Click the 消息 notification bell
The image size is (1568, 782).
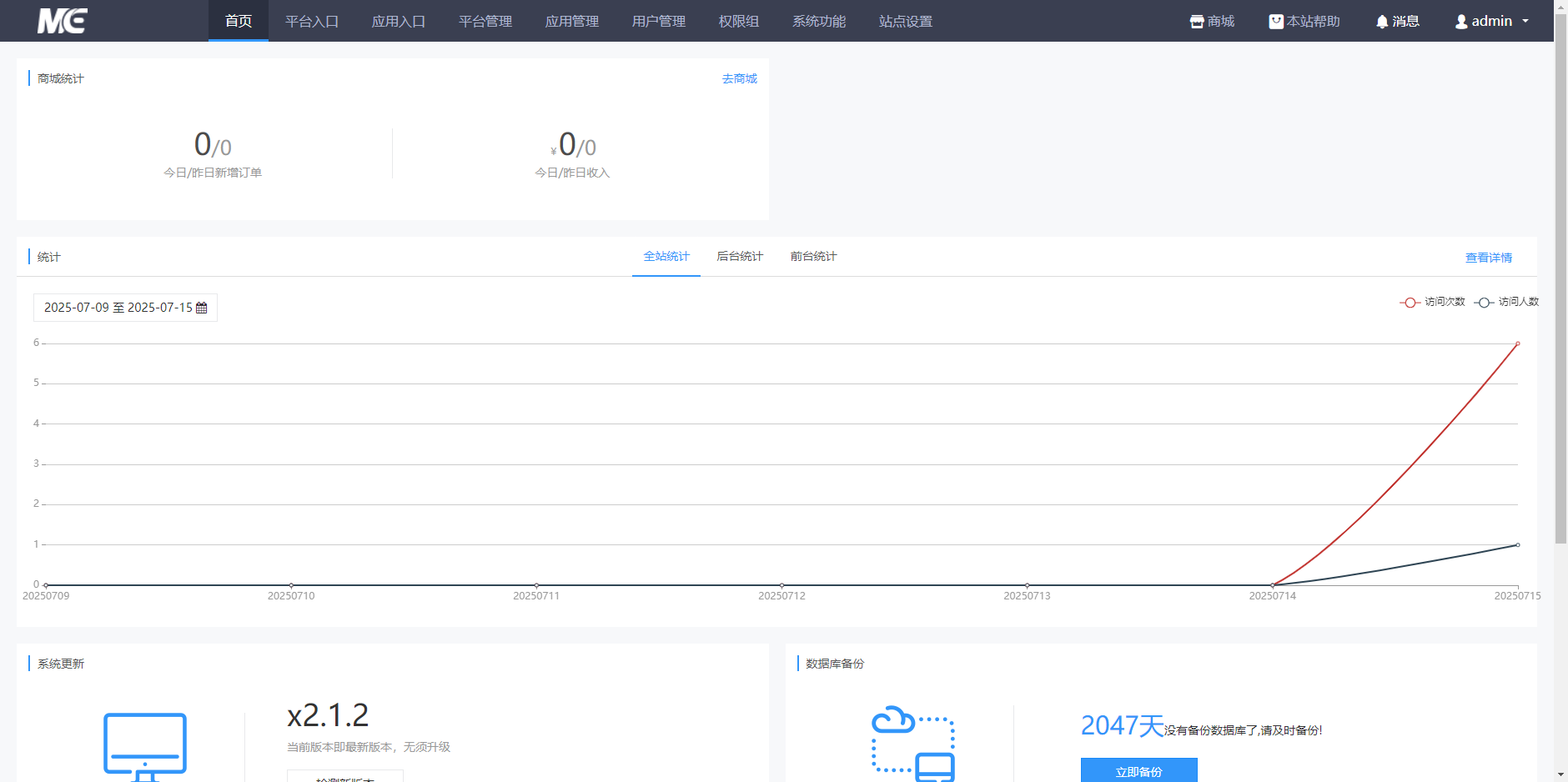tap(1382, 21)
